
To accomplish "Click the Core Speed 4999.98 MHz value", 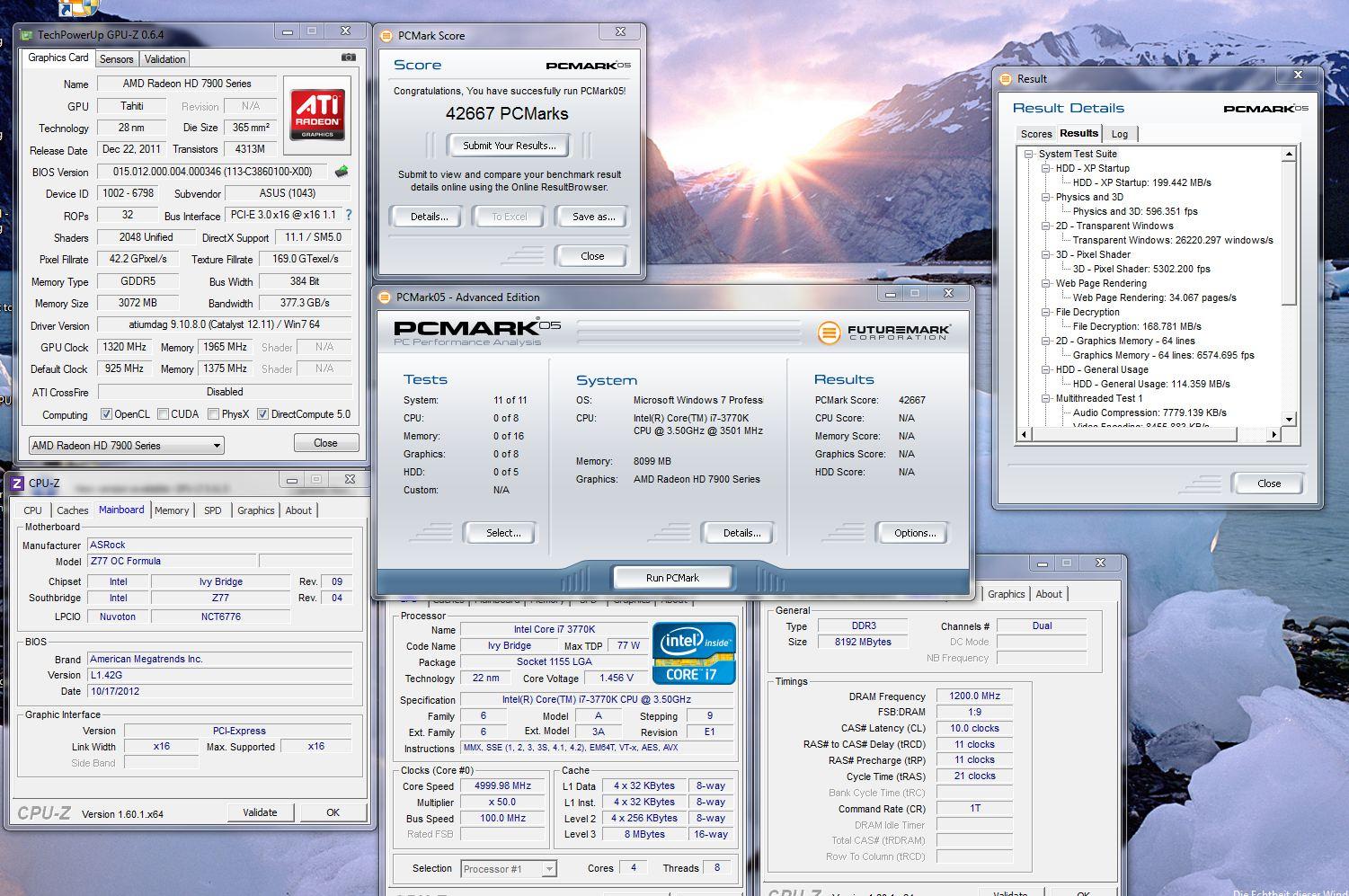I will click(x=503, y=785).
